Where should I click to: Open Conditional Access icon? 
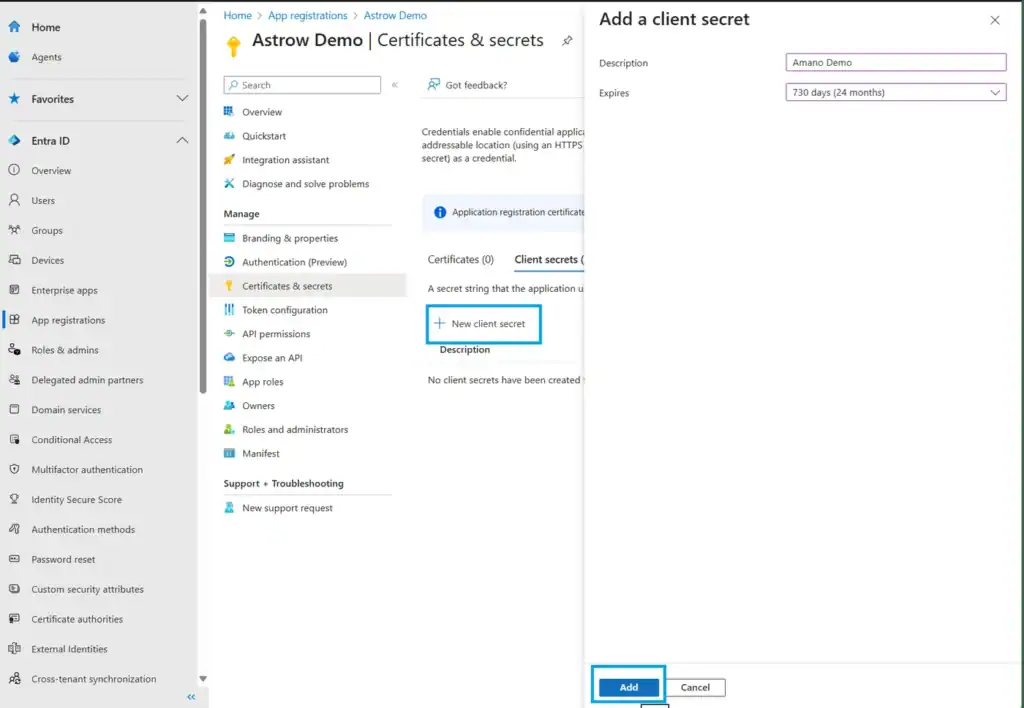(x=14, y=440)
